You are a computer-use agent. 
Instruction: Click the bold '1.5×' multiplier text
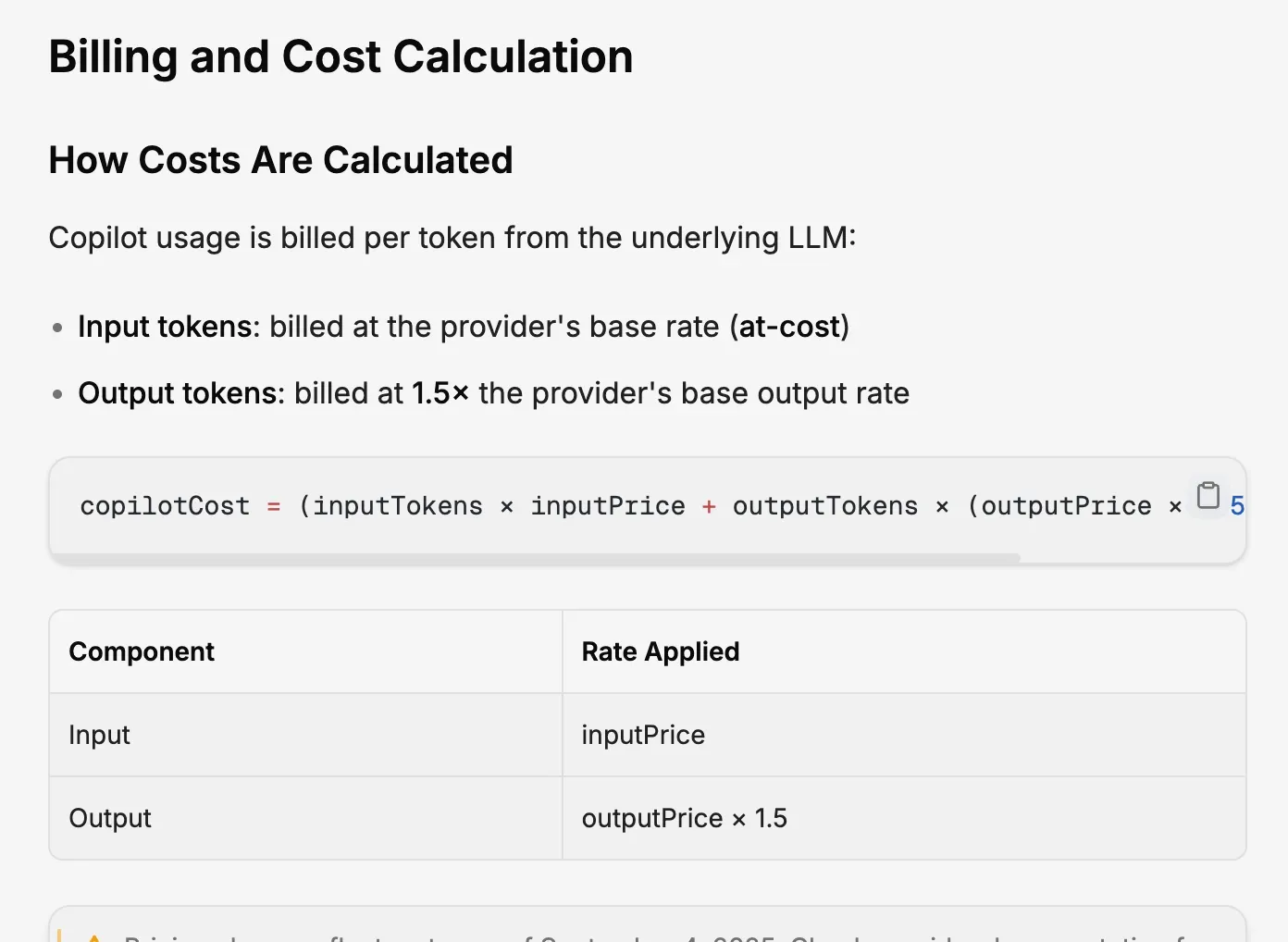click(440, 393)
